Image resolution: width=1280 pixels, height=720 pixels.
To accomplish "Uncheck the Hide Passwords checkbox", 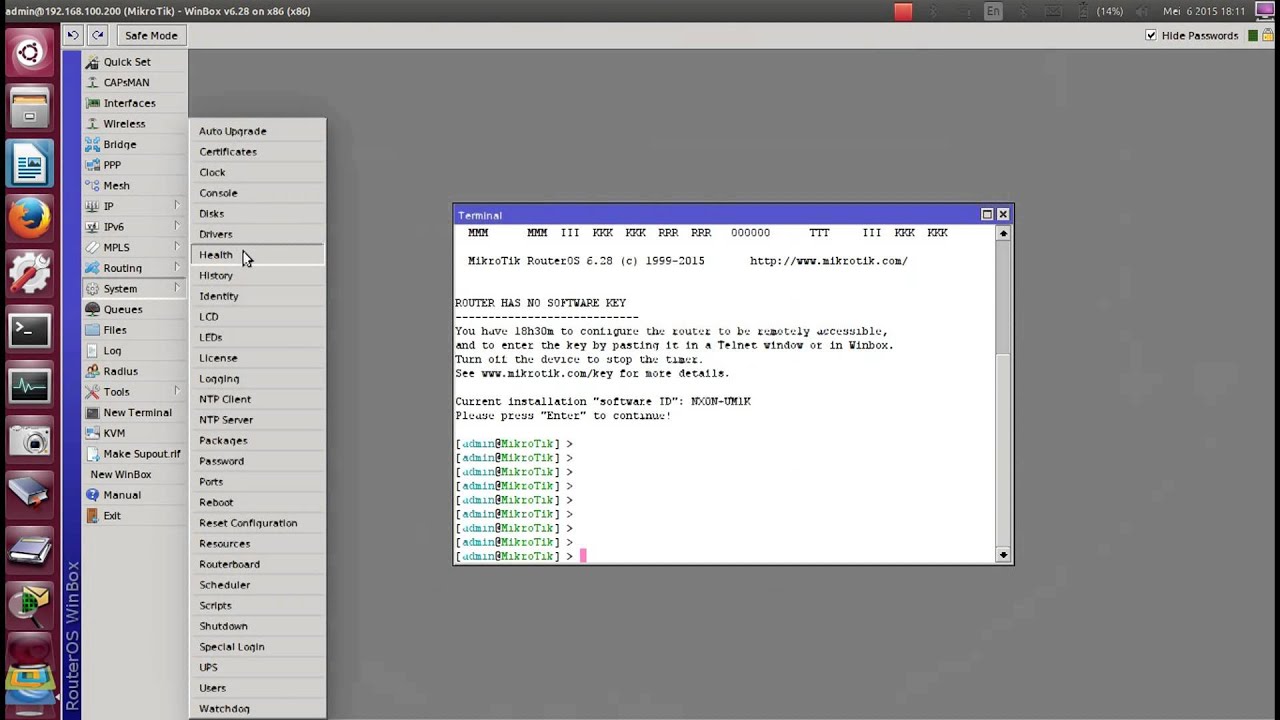I will click(x=1151, y=35).
